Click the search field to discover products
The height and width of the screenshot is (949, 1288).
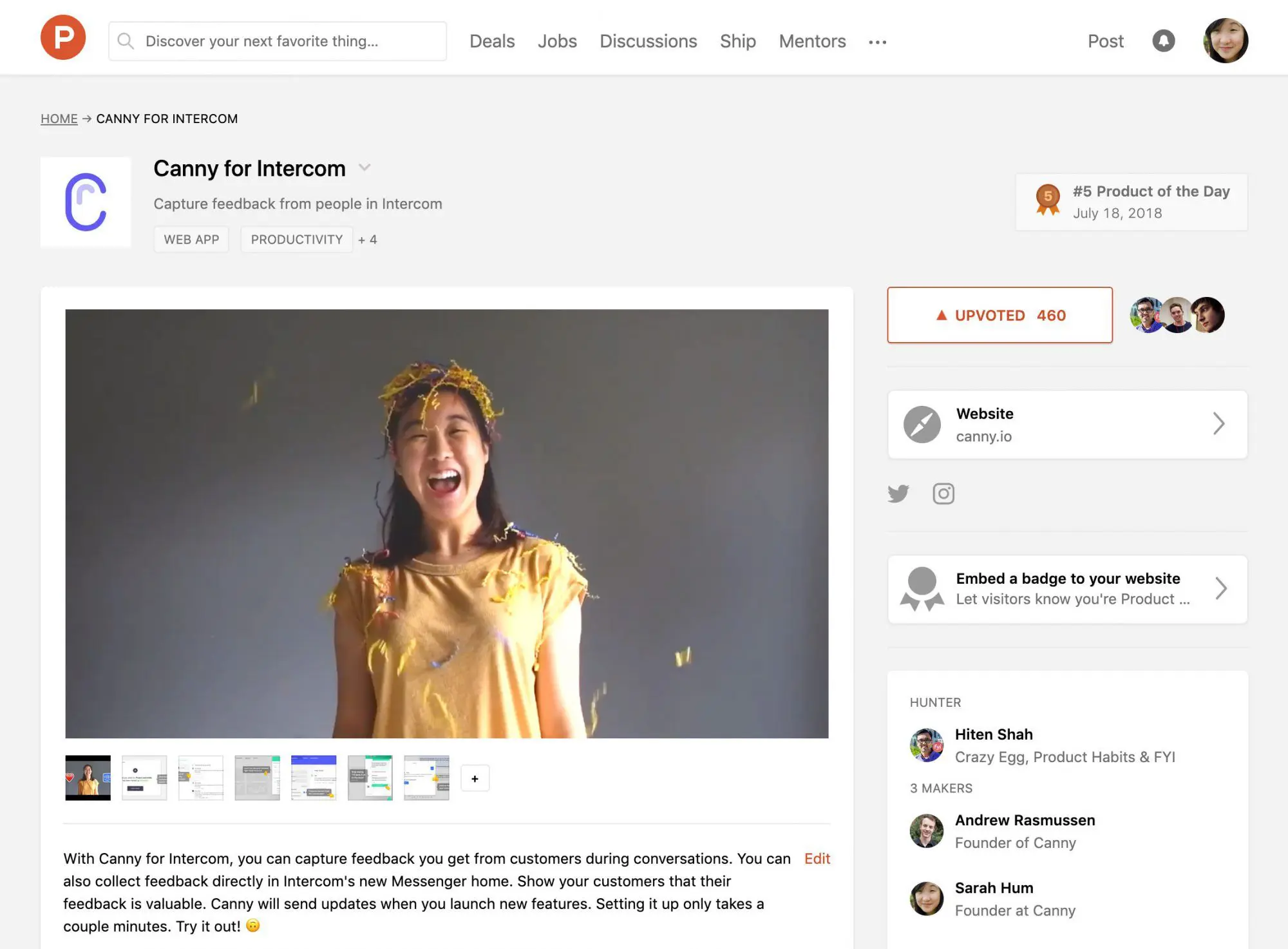click(x=278, y=41)
